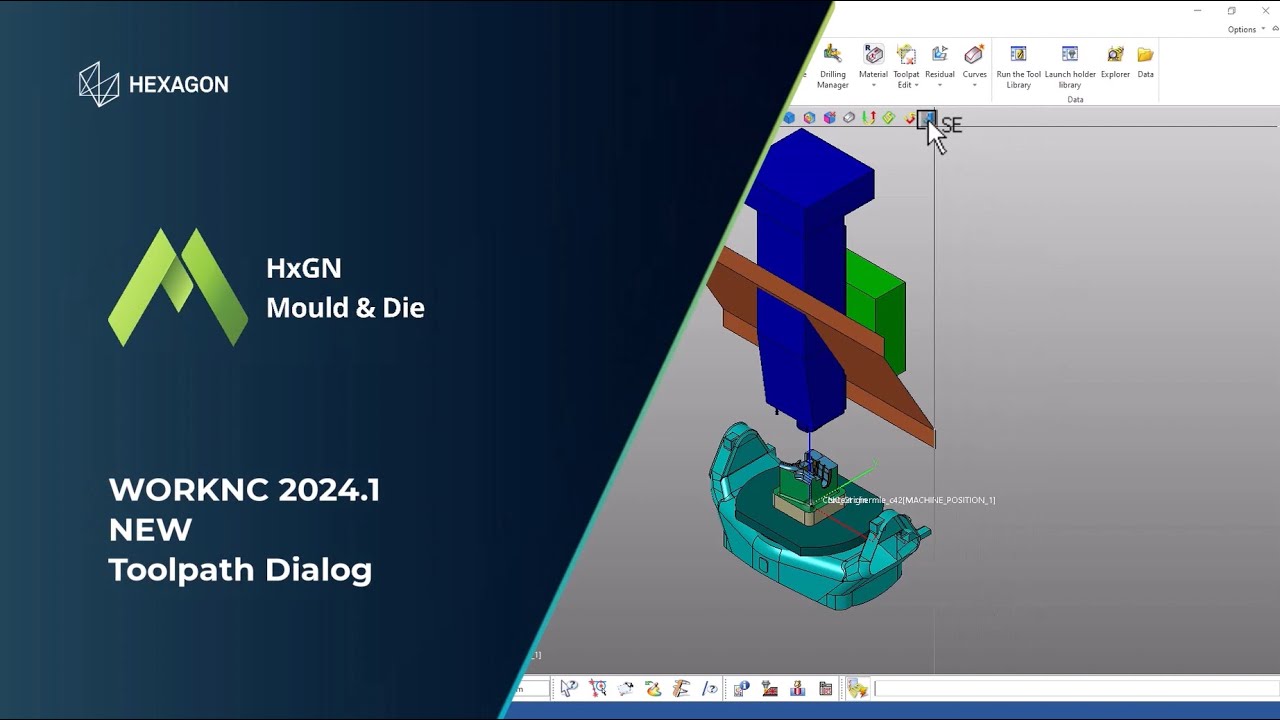Click Launch holder library
1280x720 pixels.
[1070, 66]
